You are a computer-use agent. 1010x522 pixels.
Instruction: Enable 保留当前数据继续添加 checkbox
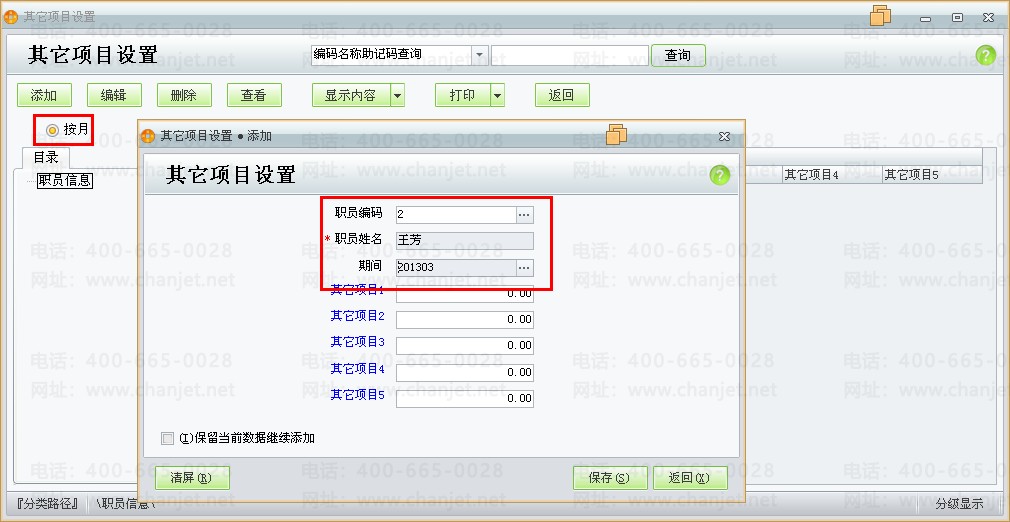(x=167, y=438)
